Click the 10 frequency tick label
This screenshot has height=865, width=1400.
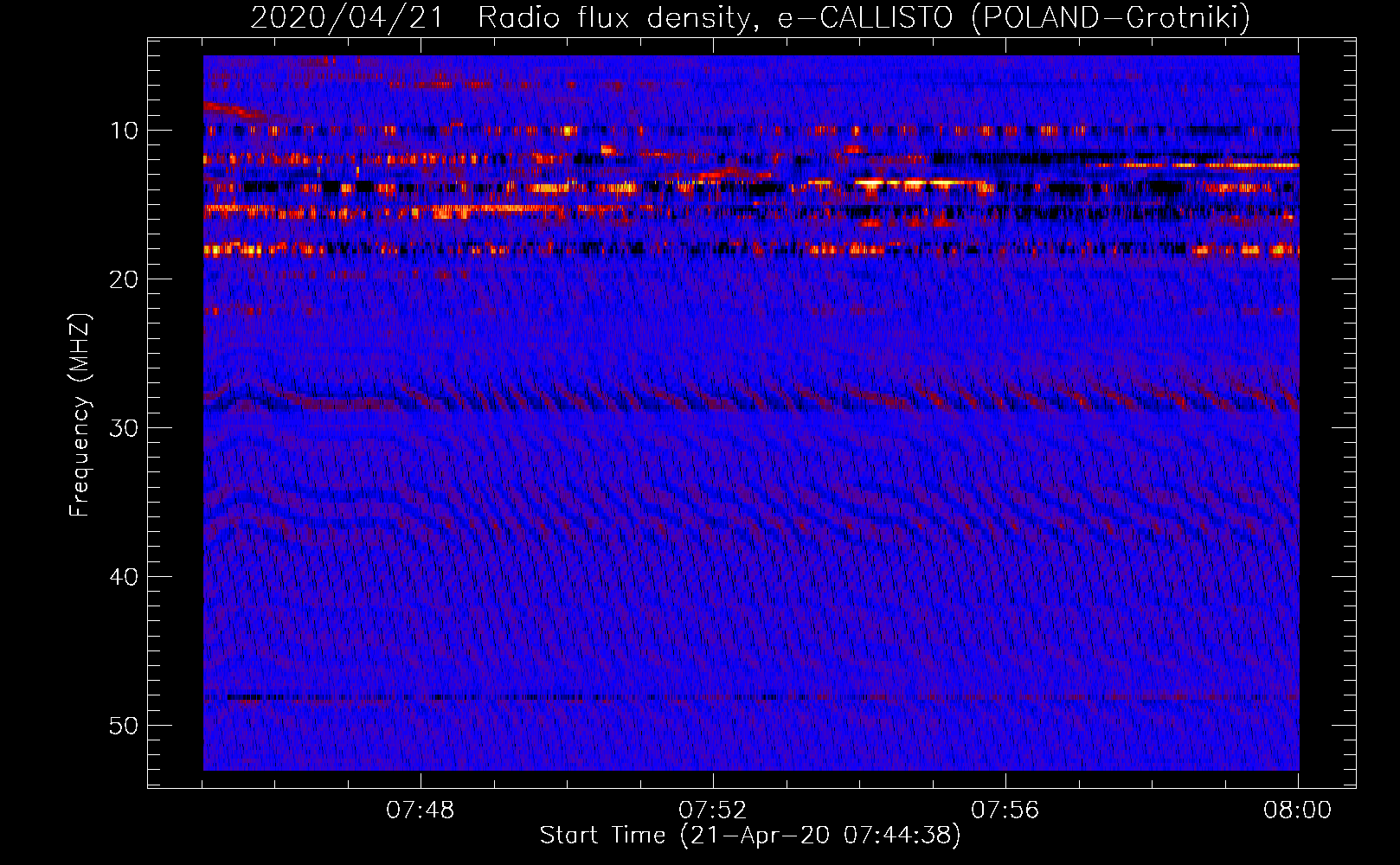click(x=124, y=131)
